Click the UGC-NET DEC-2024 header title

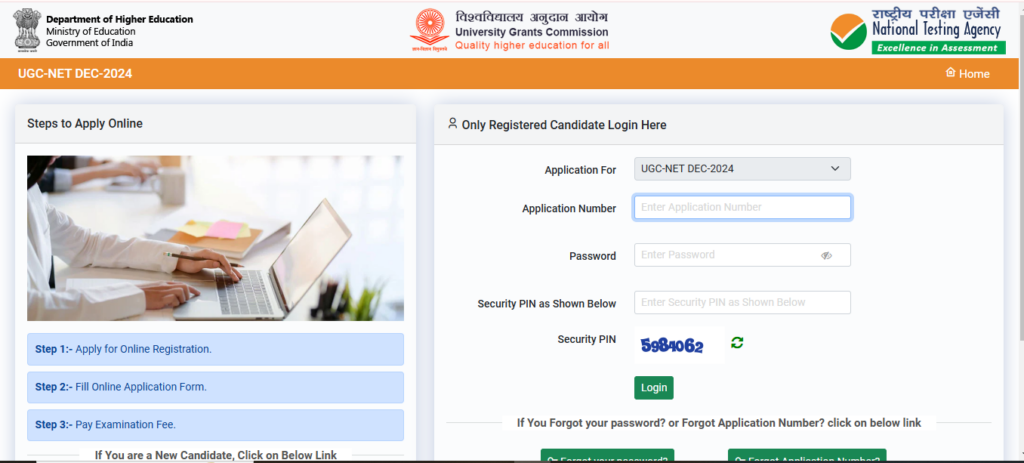point(75,74)
